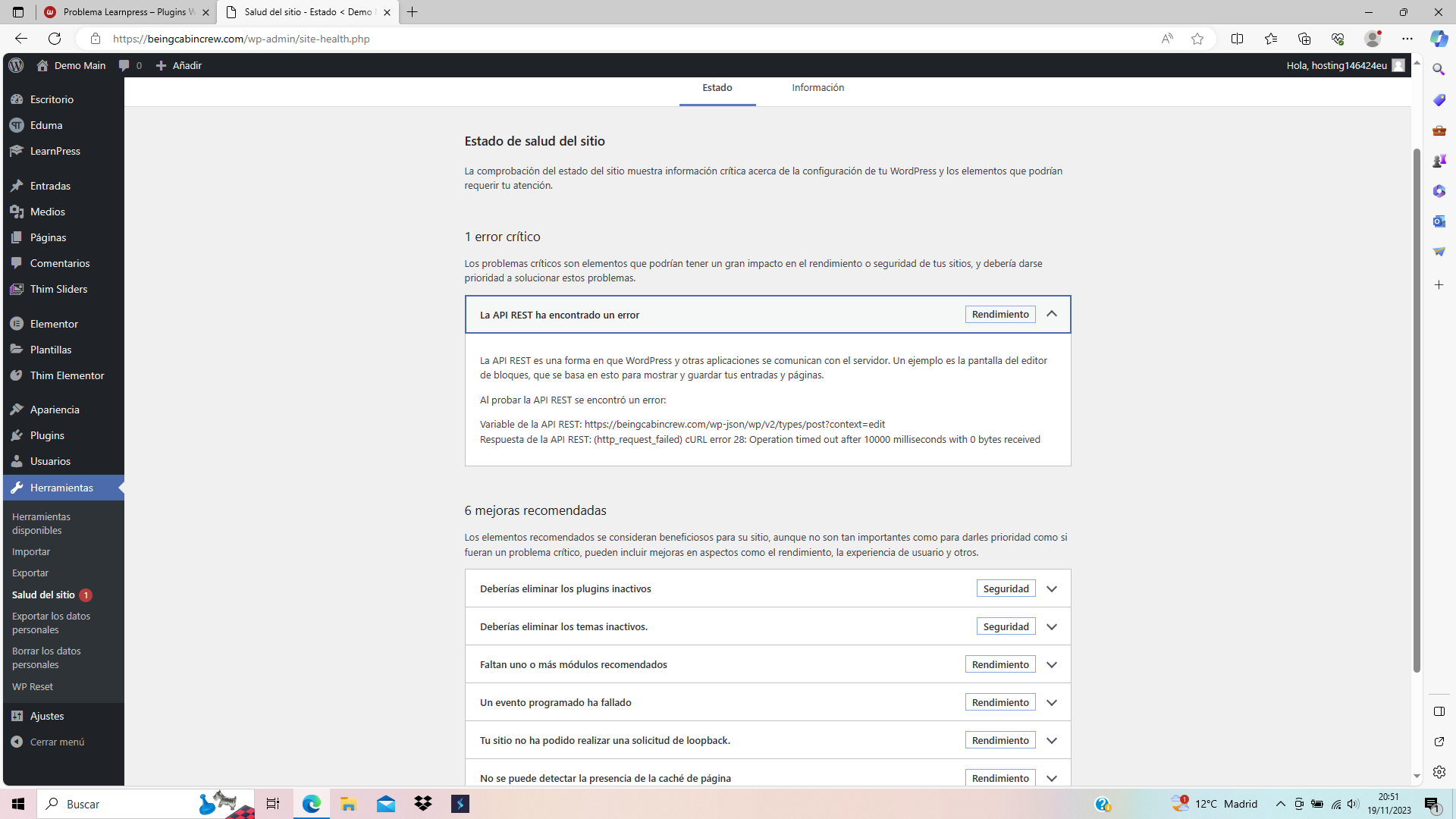The height and width of the screenshot is (819, 1456).
Task: Add page to favorites star icon
Action: tap(1197, 39)
